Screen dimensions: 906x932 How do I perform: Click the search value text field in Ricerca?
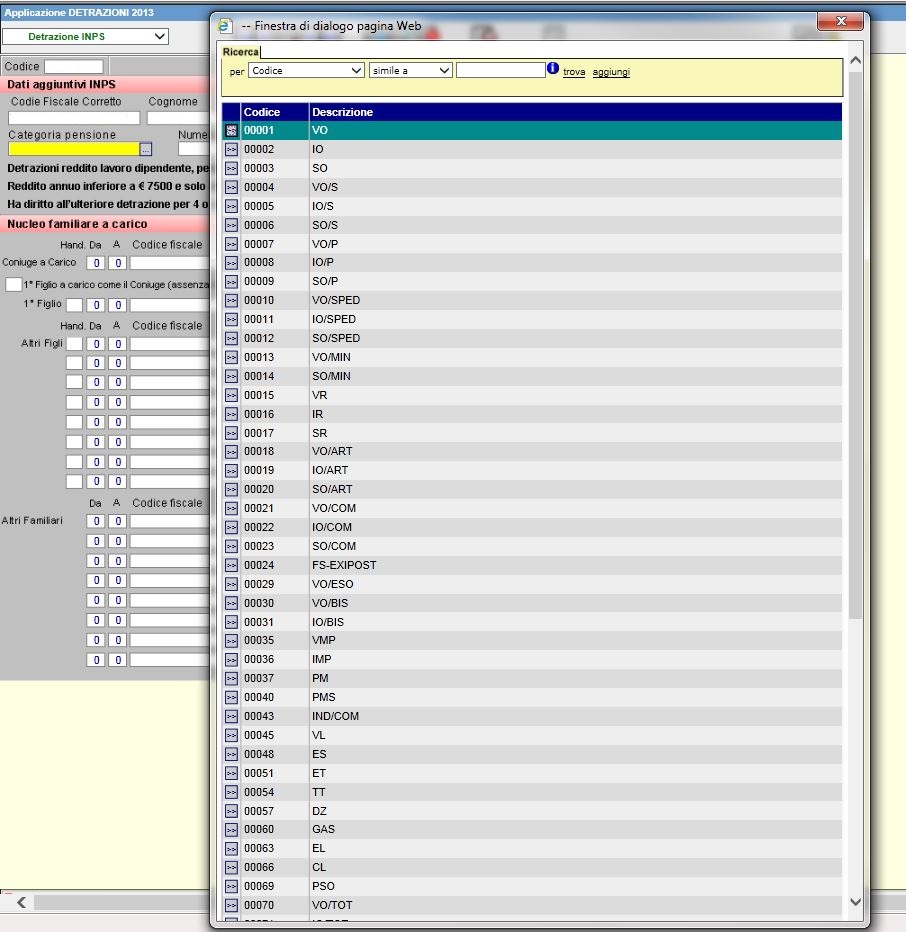point(499,71)
